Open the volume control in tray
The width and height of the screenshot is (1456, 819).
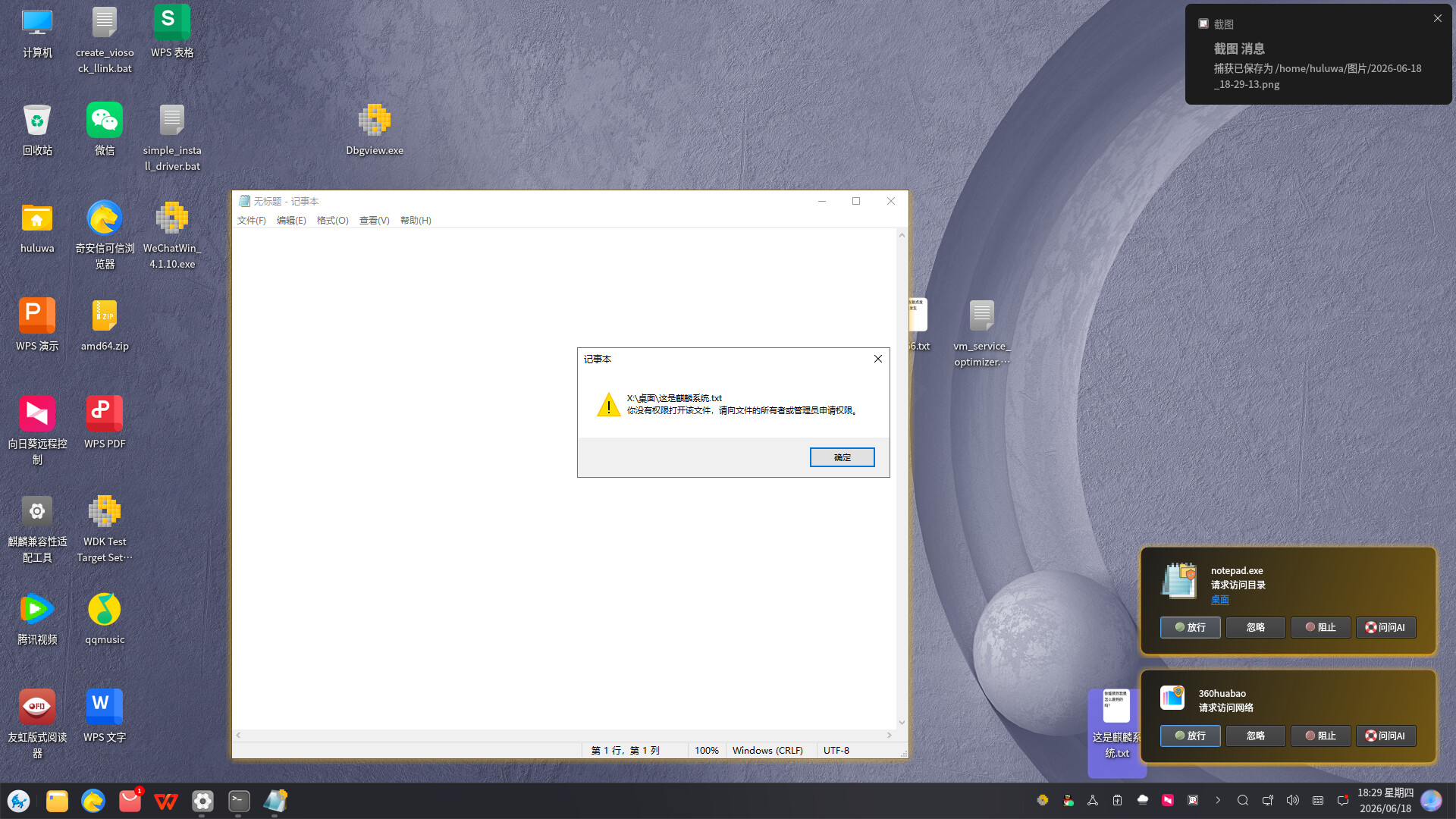click(1293, 800)
